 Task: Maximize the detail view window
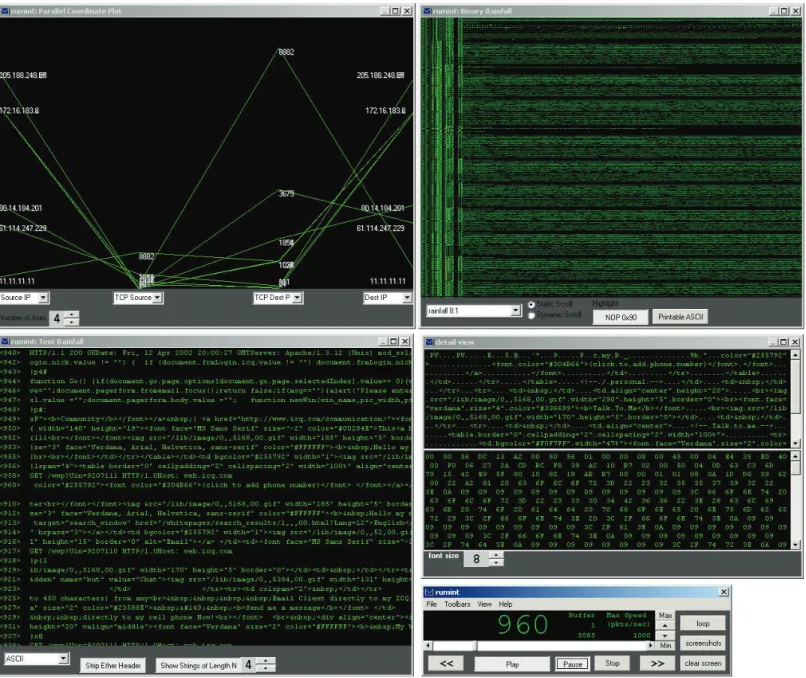(x=783, y=342)
